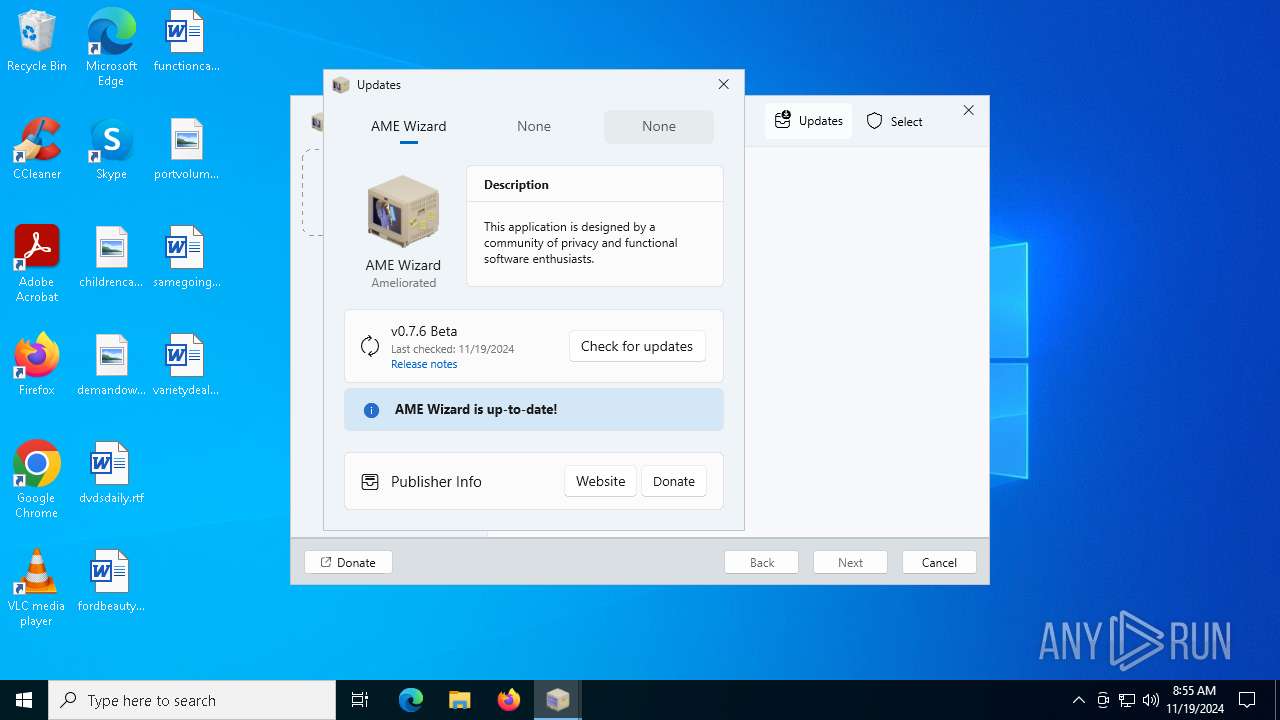Click the AME Wizard is up-to-date message

pos(476,409)
